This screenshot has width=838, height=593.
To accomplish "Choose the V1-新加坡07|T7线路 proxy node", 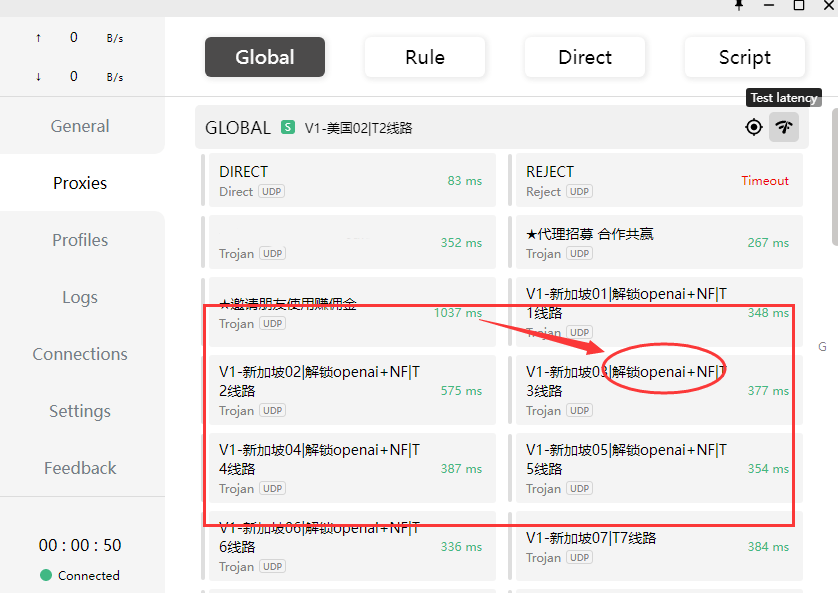I will tap(656, 547).
